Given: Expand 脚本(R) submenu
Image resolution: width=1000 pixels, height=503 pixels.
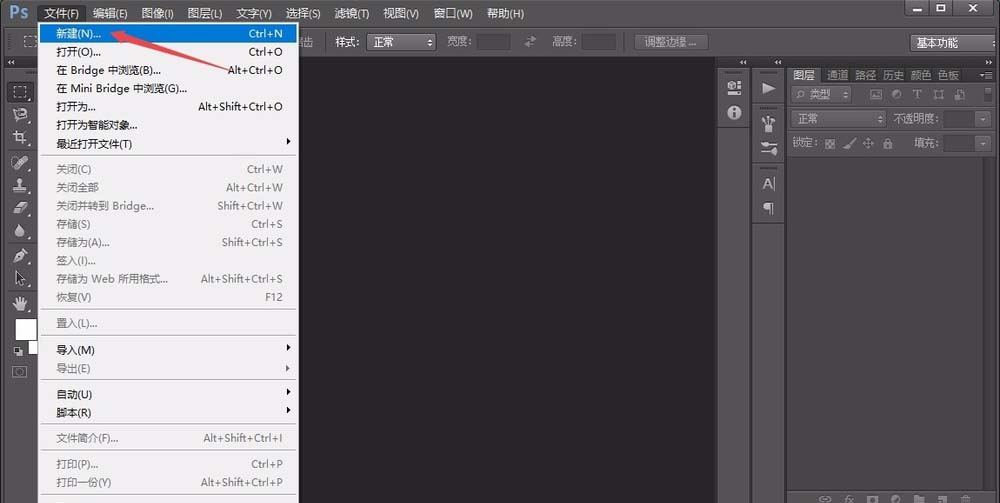Looking at the screenshot, I should pos(168,412).
